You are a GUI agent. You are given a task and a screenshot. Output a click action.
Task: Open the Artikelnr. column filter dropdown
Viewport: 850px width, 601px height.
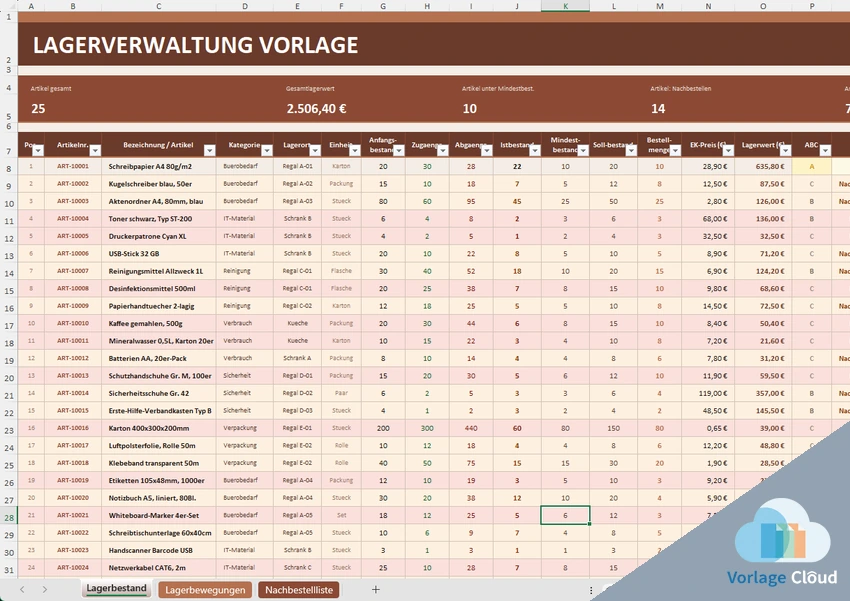(x=95, y=151)
